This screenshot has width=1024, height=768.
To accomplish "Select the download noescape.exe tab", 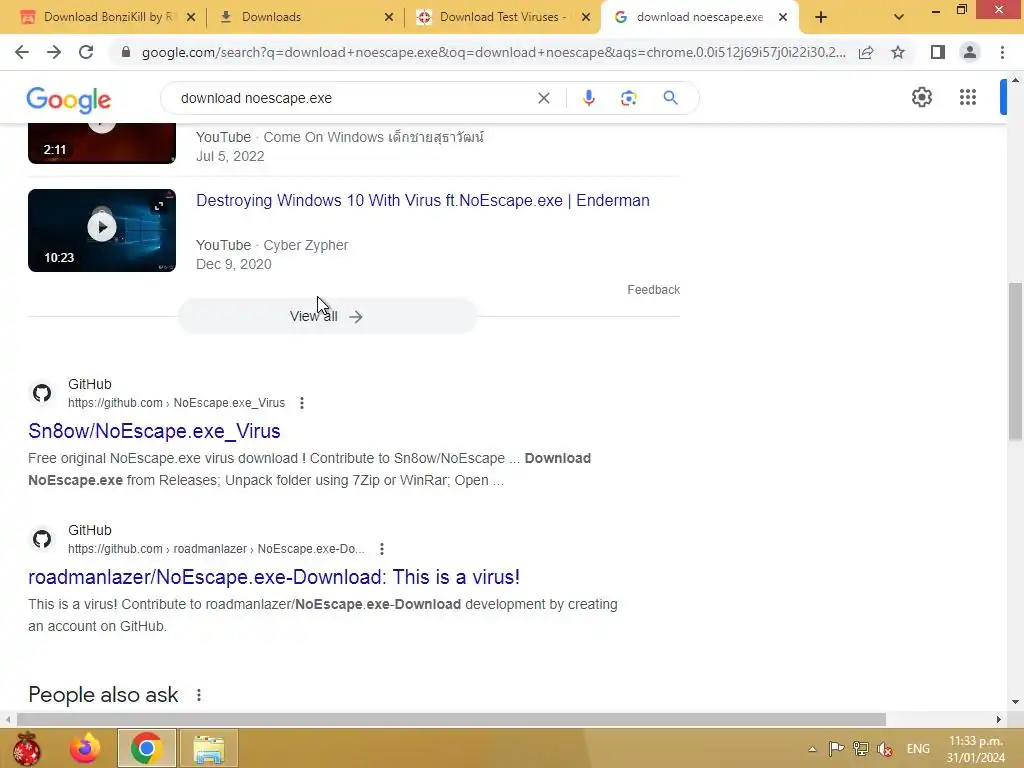I will point(699,17).
